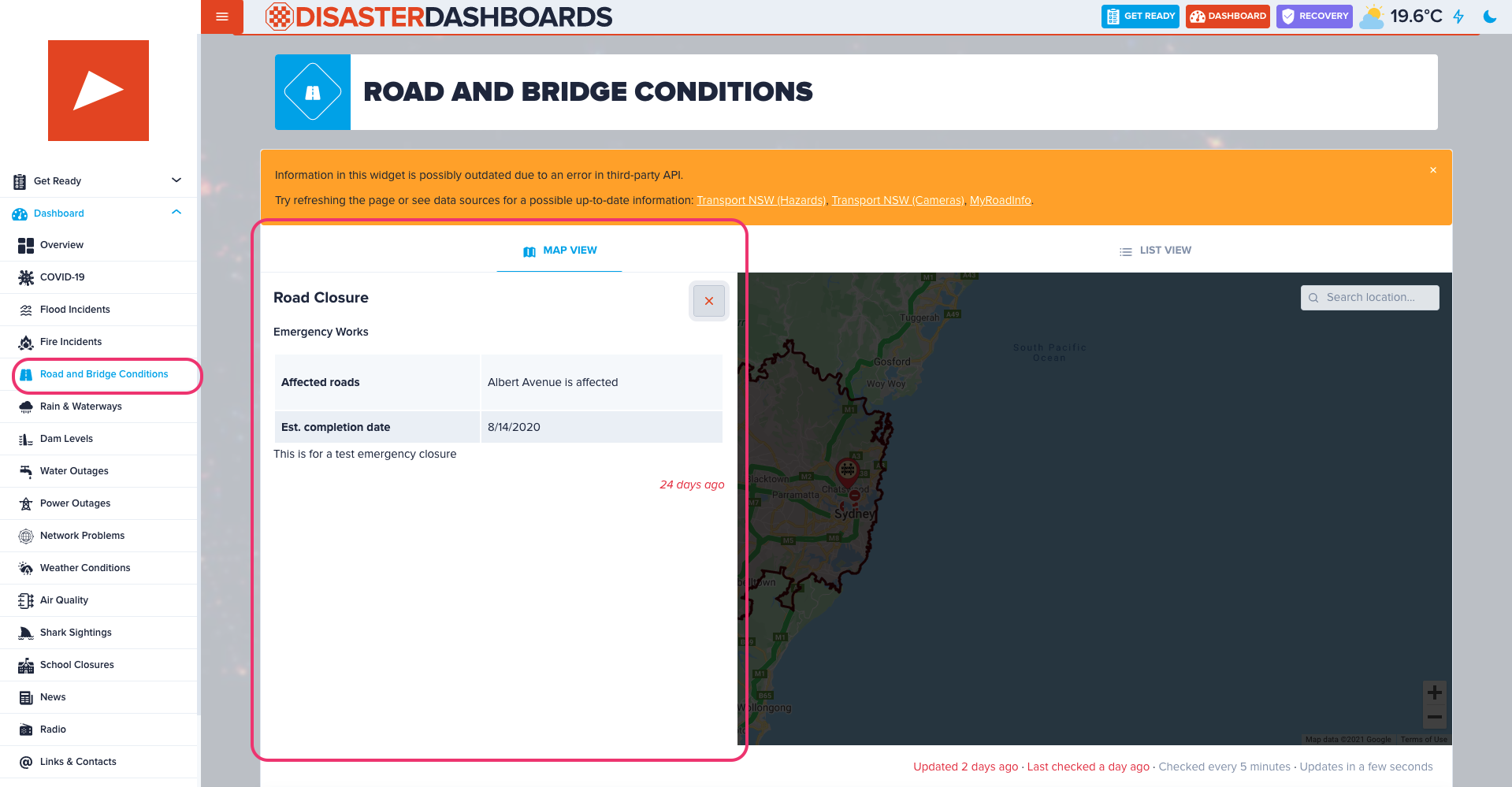The image size is (1512, 787).
Task: Open the Shark Sightings sidebar item
Action: pyautogui.click(x=76, y=633)
